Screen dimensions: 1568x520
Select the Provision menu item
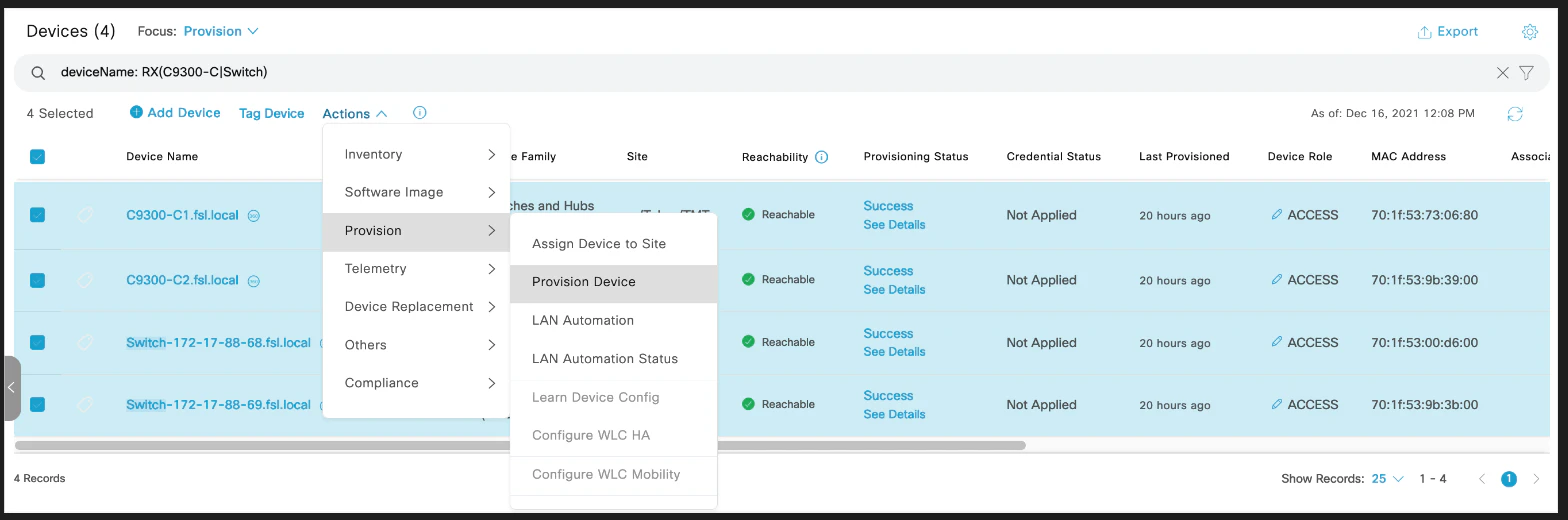pyautogui.click(x=416, y=231)
